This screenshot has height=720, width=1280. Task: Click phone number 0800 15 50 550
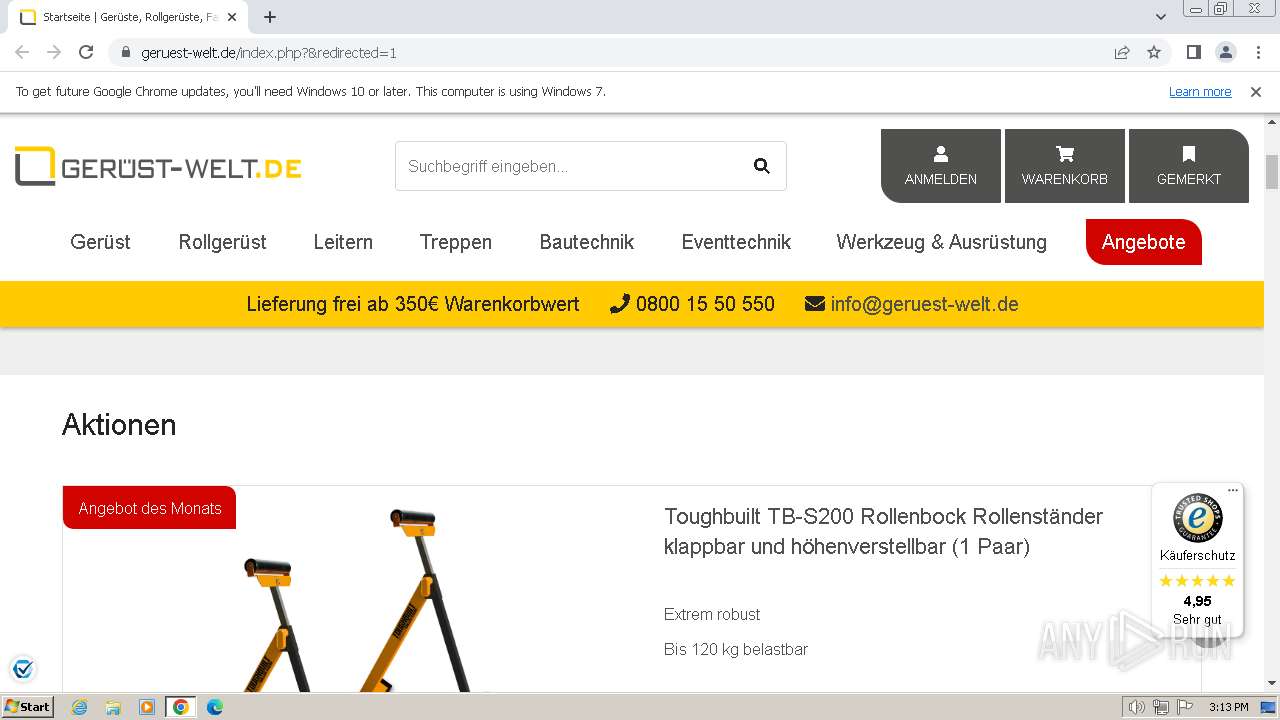point(705,304)
